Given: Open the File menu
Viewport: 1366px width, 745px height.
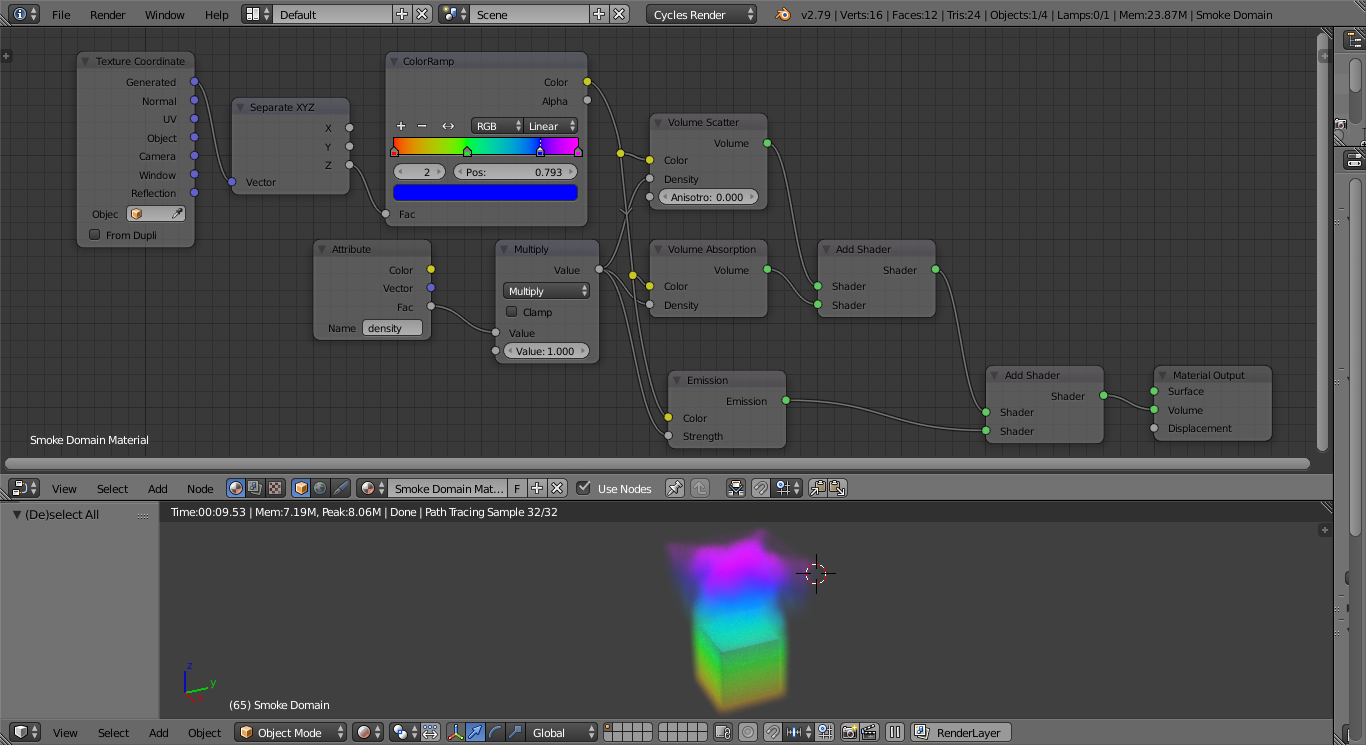Looking at the screenshot, I should click(x=61, y=15).
